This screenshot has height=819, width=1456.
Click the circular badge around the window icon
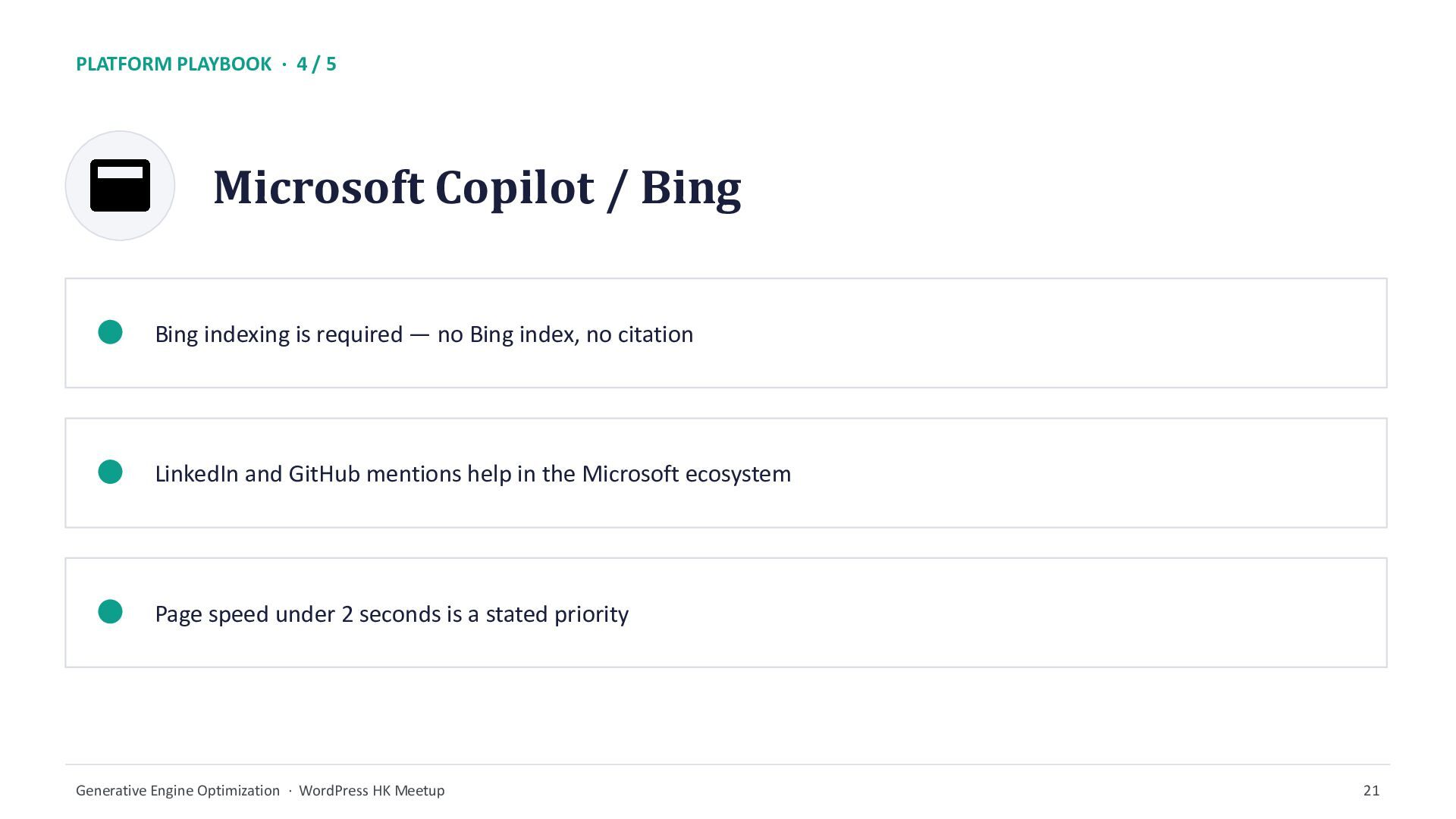[120, 186]
